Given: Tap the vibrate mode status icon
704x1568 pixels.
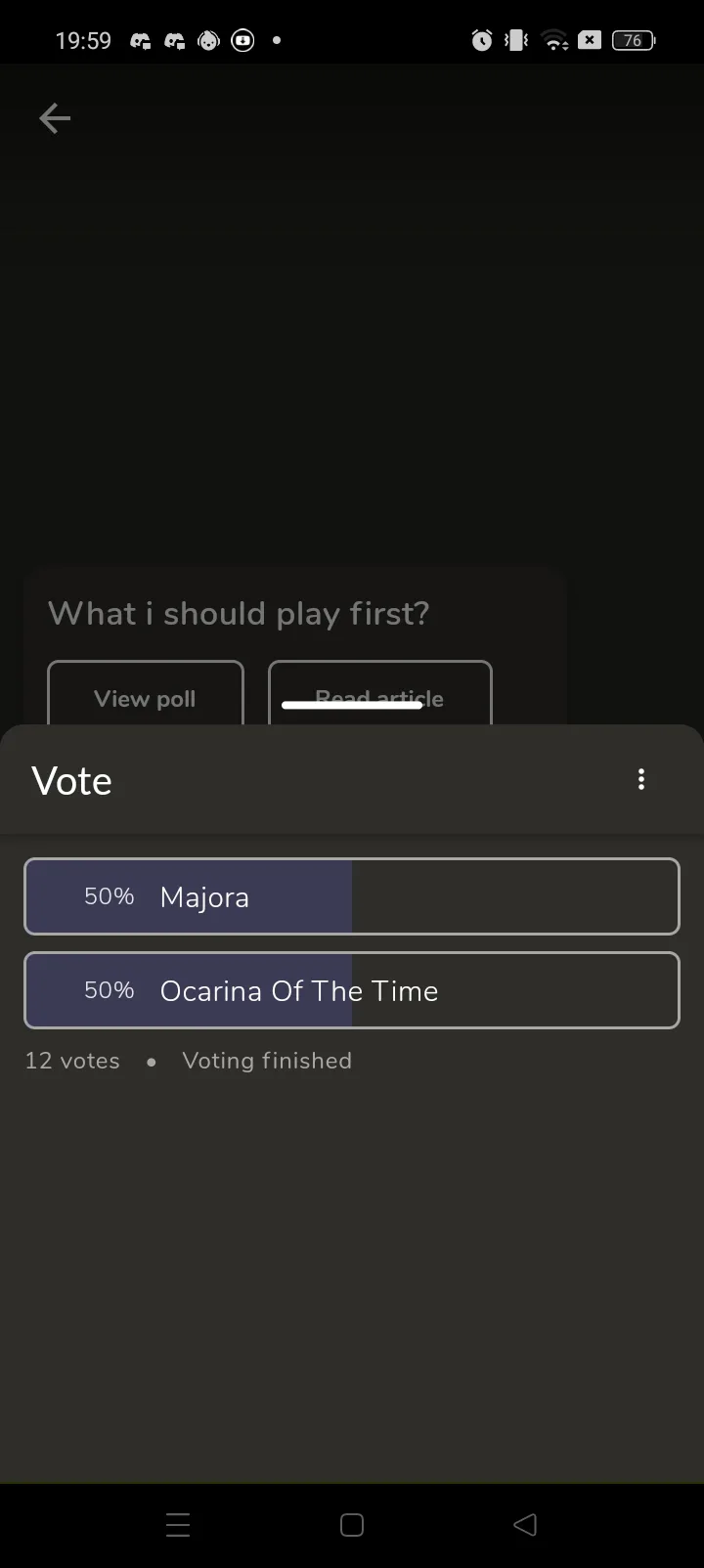Looking at the screenshot, I should pos(516,40).
